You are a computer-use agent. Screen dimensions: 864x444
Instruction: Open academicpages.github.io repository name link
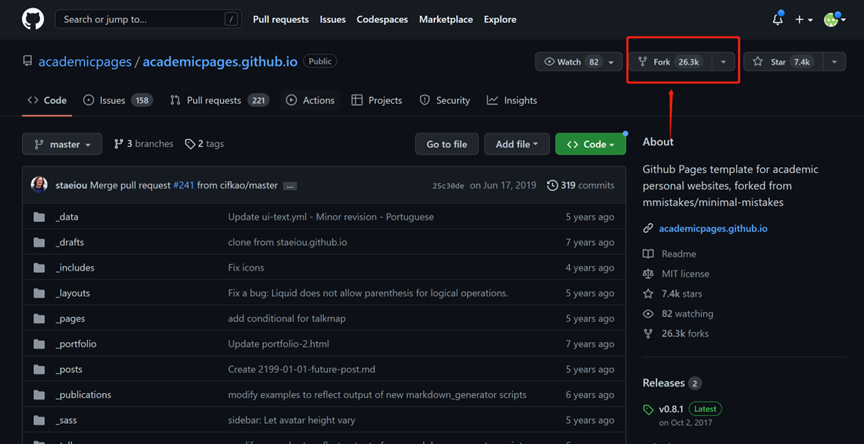pyautogui.click(x=220, y=62)
